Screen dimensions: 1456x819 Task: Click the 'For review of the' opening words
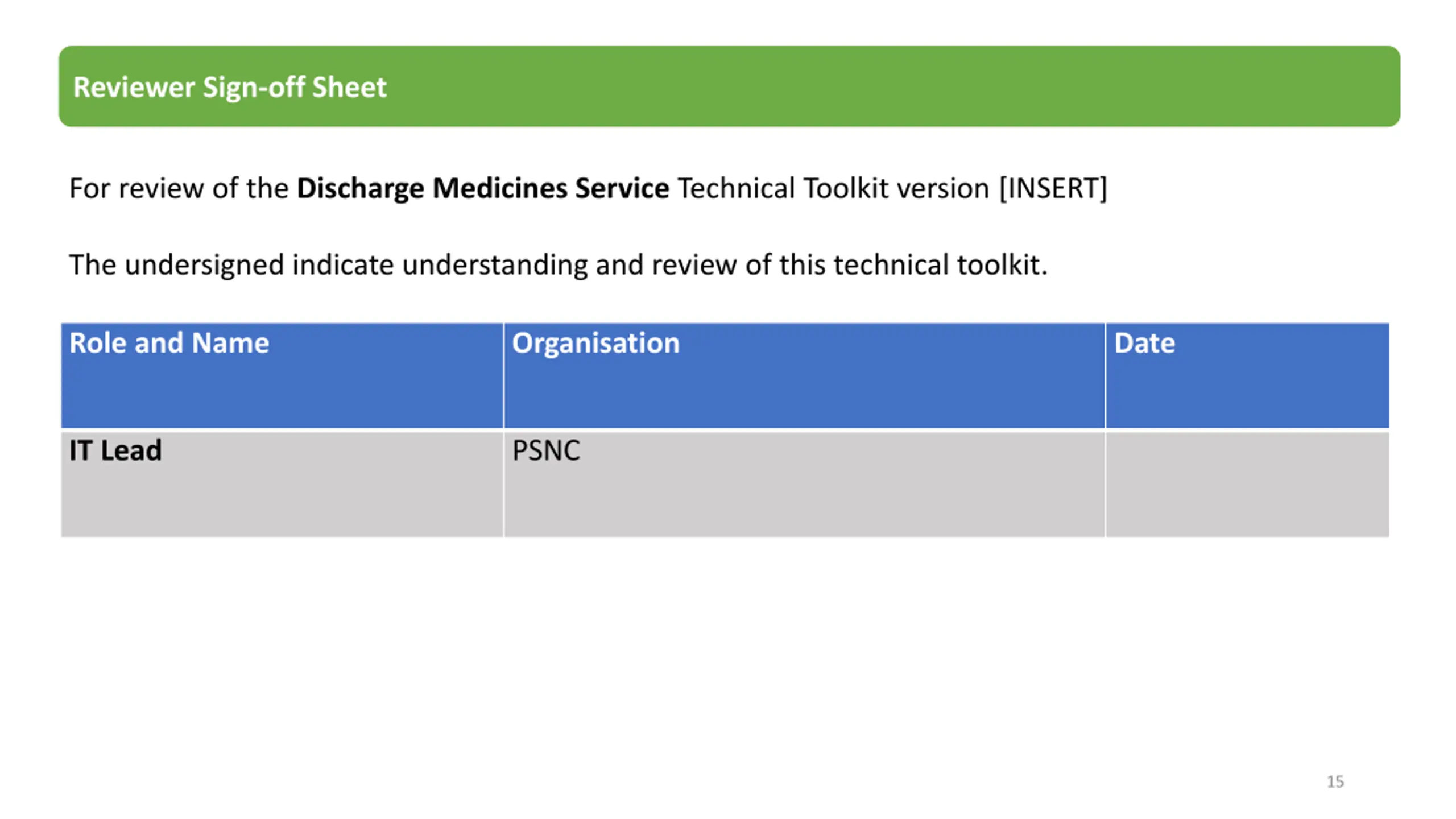(x=179, y=188)
